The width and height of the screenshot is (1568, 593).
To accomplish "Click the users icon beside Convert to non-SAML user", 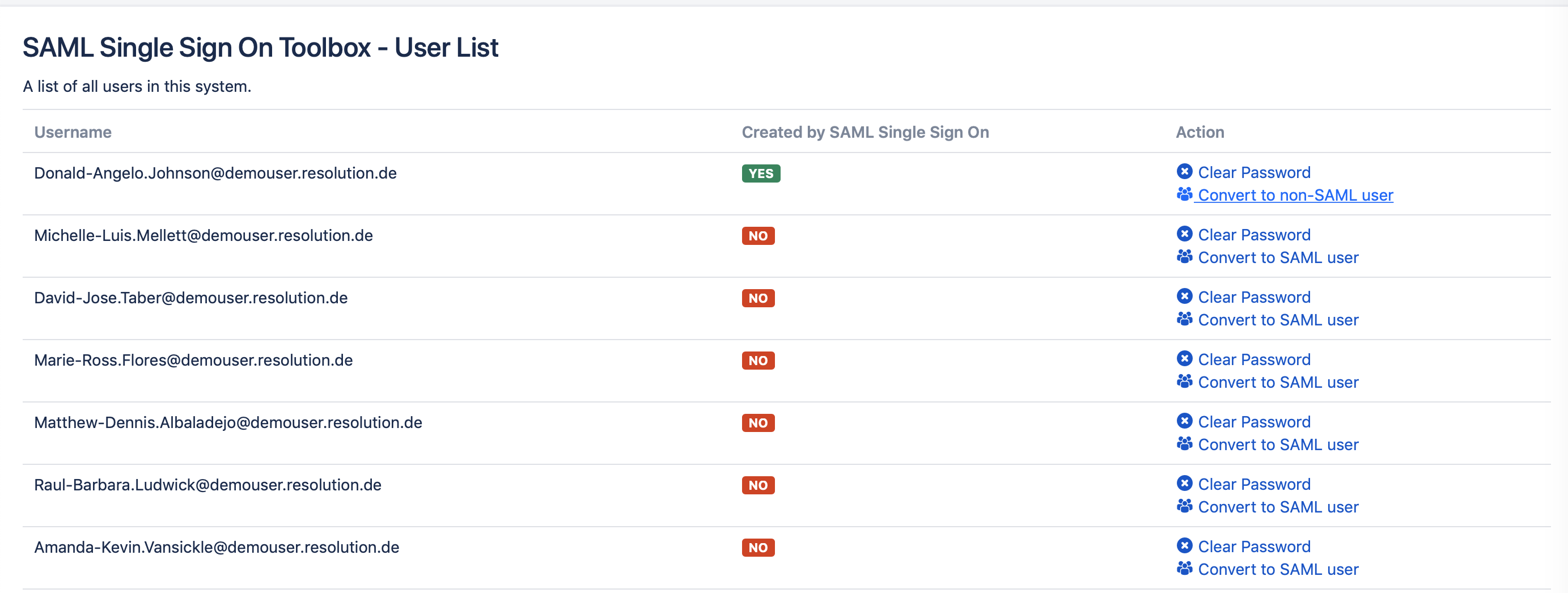I will [1184, 194].
